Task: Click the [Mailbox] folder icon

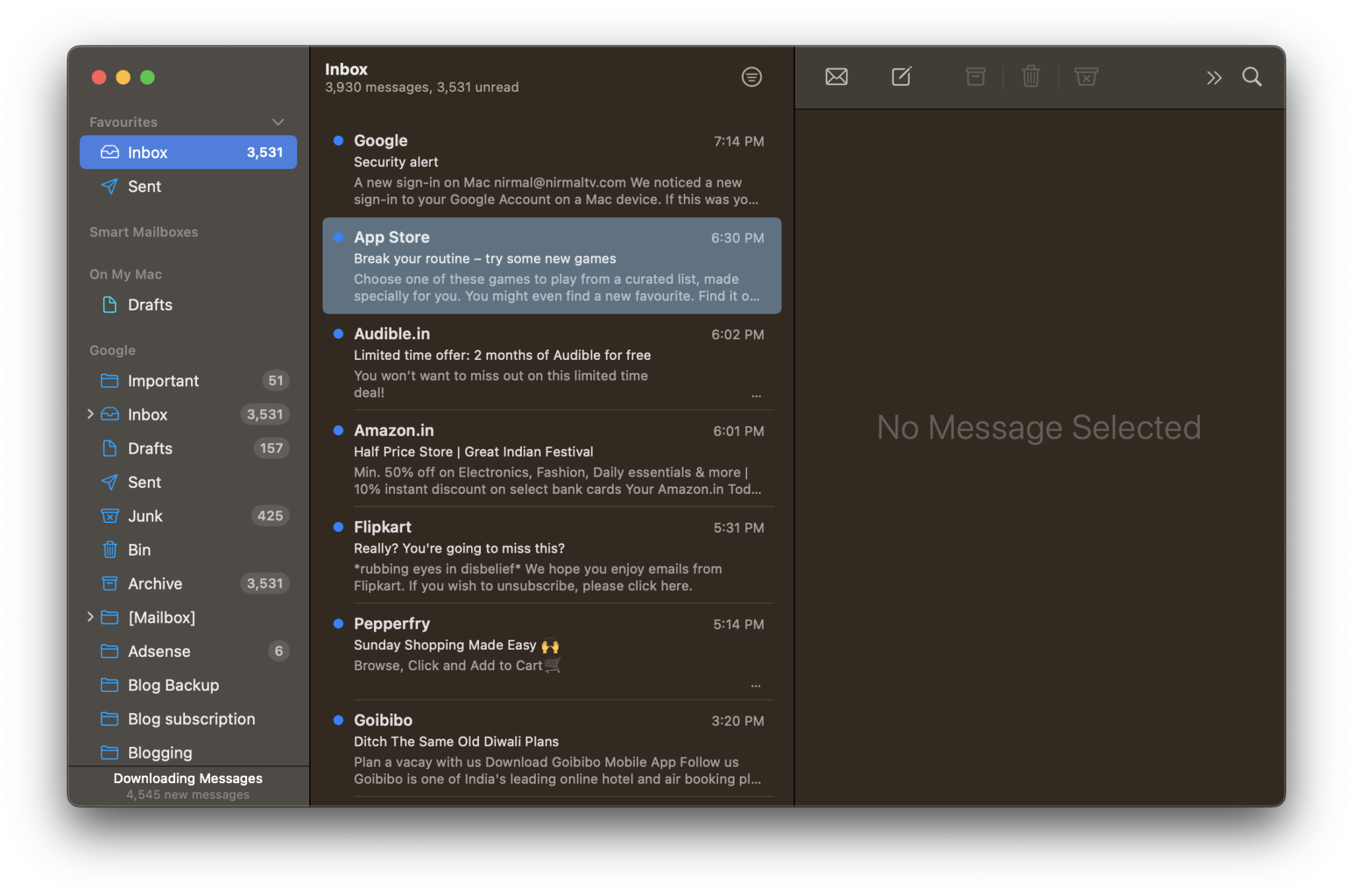Action: 110,617
